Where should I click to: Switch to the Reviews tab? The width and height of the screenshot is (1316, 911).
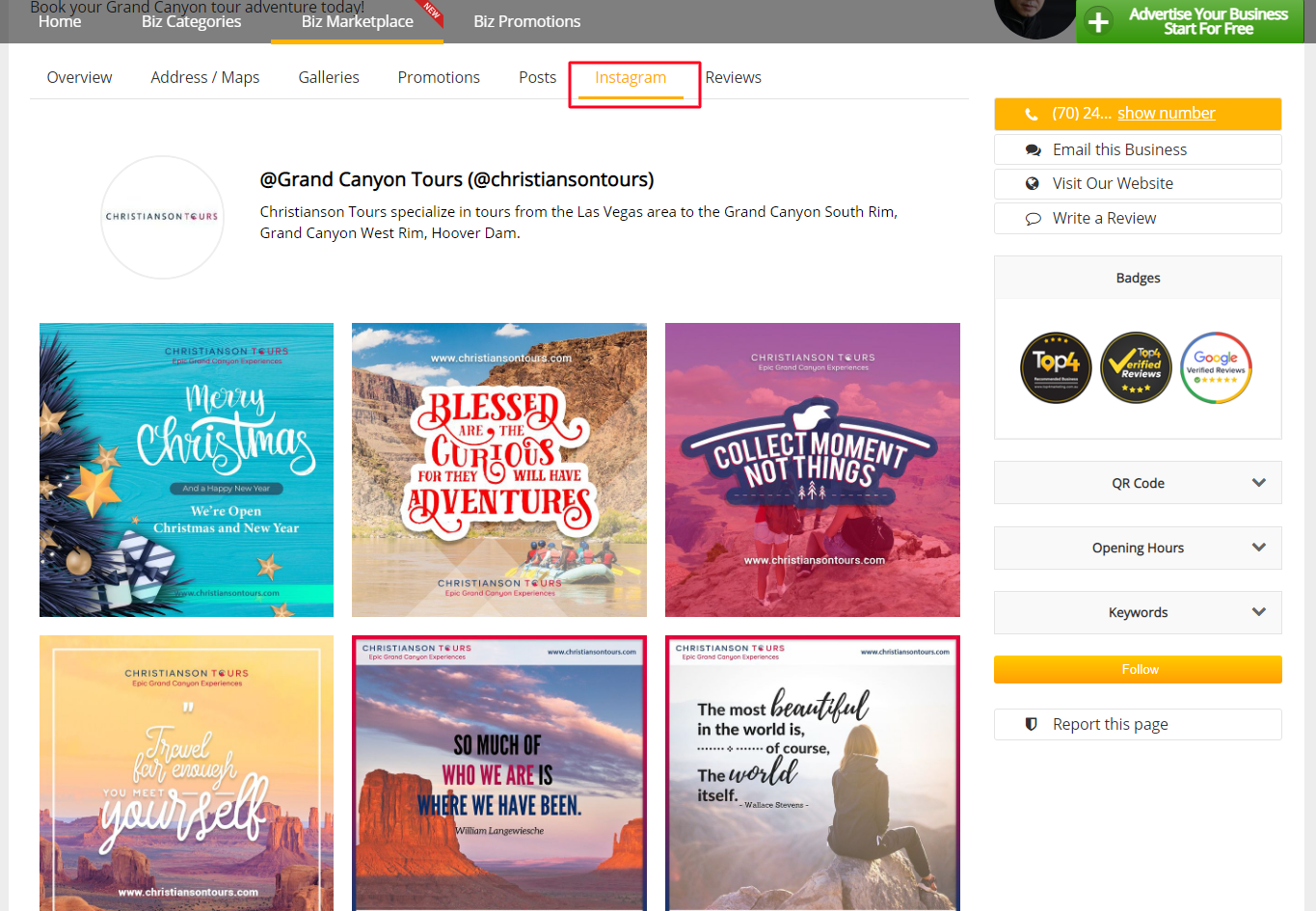(733, 77)
